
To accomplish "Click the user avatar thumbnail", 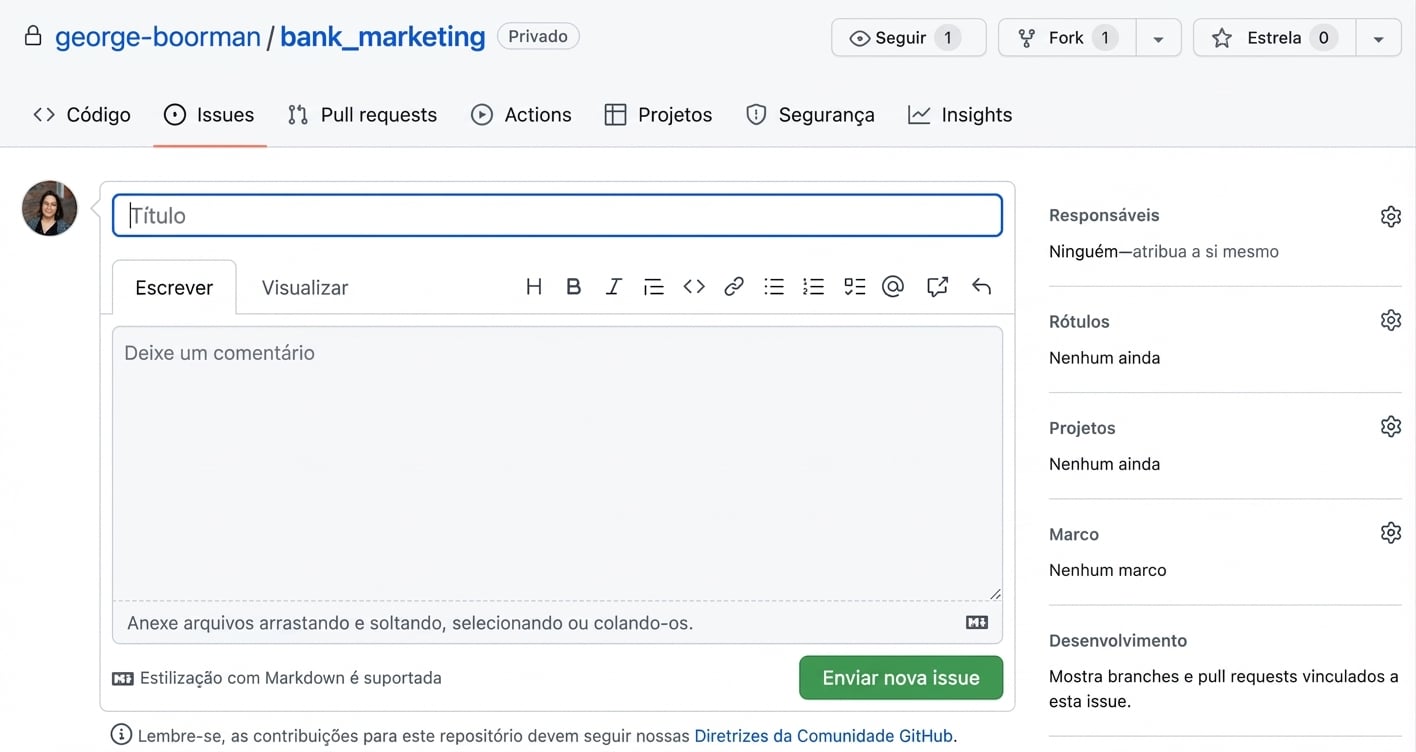I will (50, 208).
